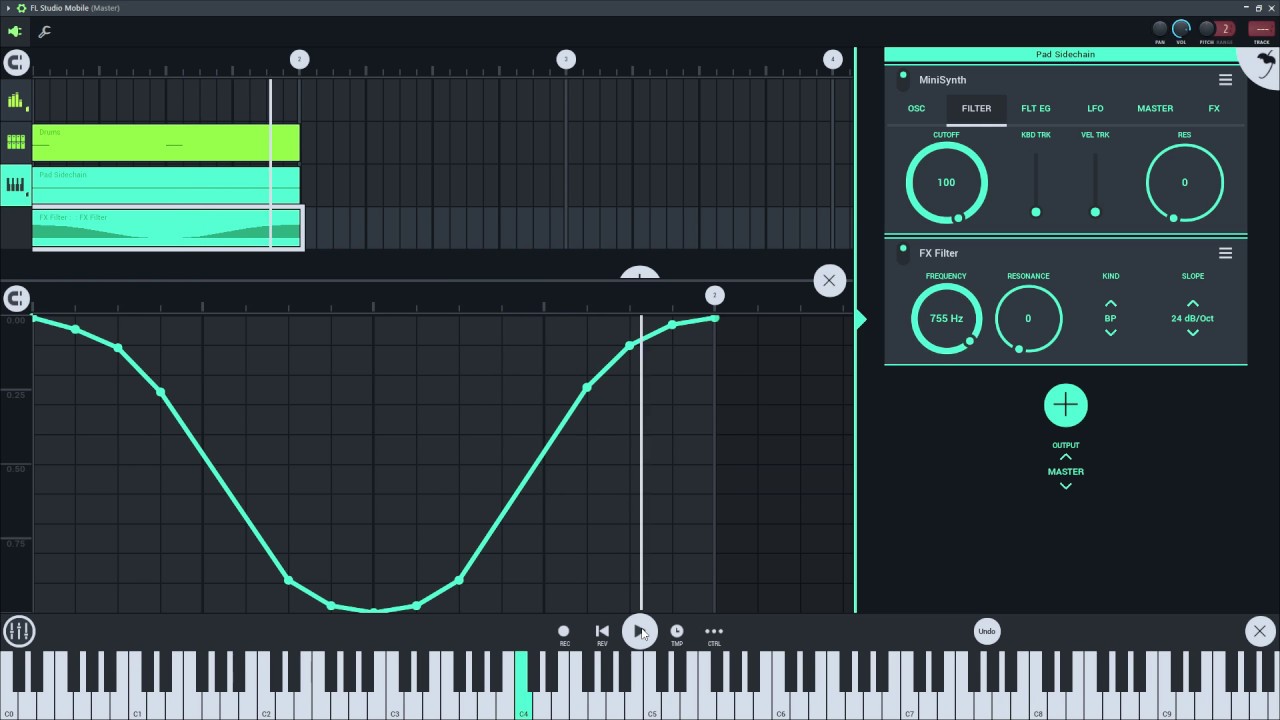Click bar marker 4 in playlist ruler
The width and height of the screenshot is (1280, 720).
click(832, 60)
